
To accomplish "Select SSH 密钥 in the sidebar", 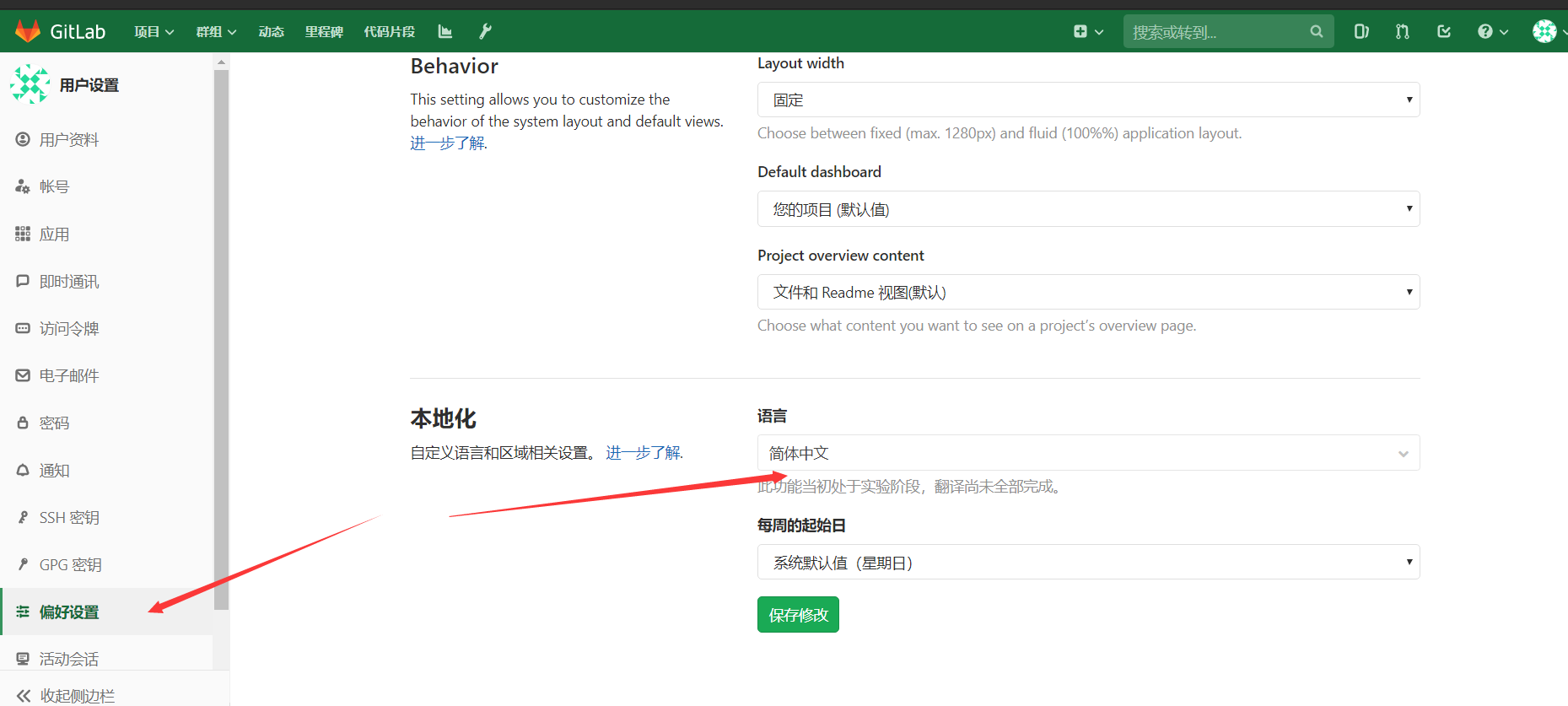I will (x=106, y=517).
